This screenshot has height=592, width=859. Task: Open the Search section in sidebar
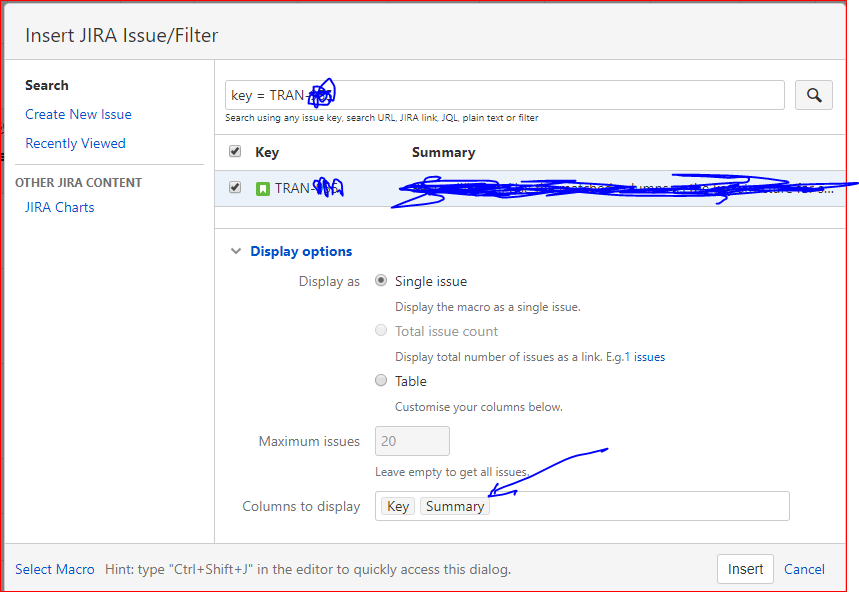[47, 85]
